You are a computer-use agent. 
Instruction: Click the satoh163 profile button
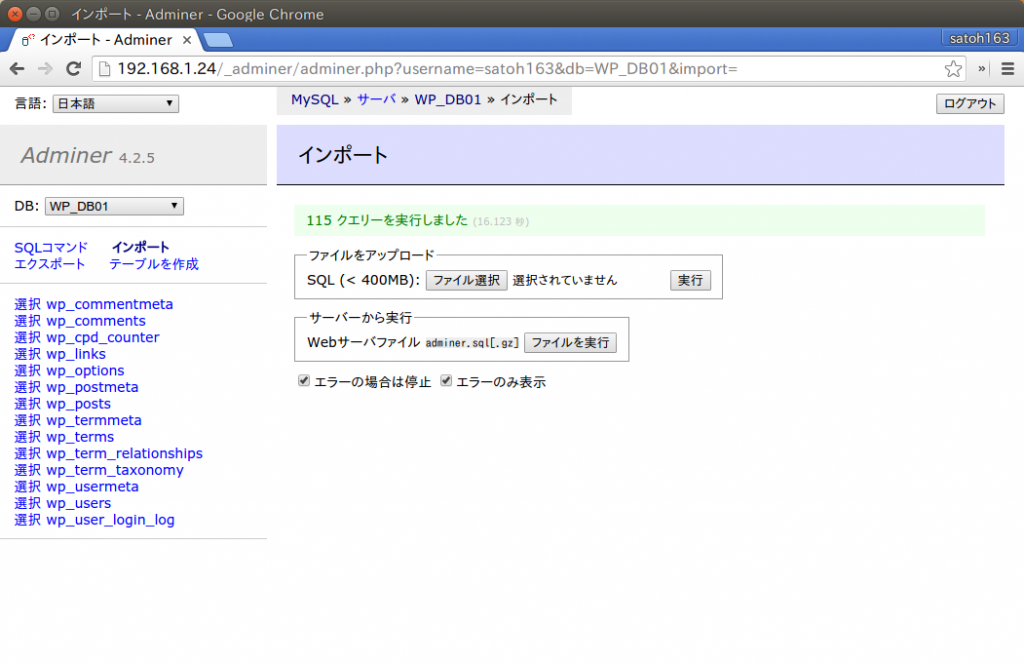tap(979, 38)
